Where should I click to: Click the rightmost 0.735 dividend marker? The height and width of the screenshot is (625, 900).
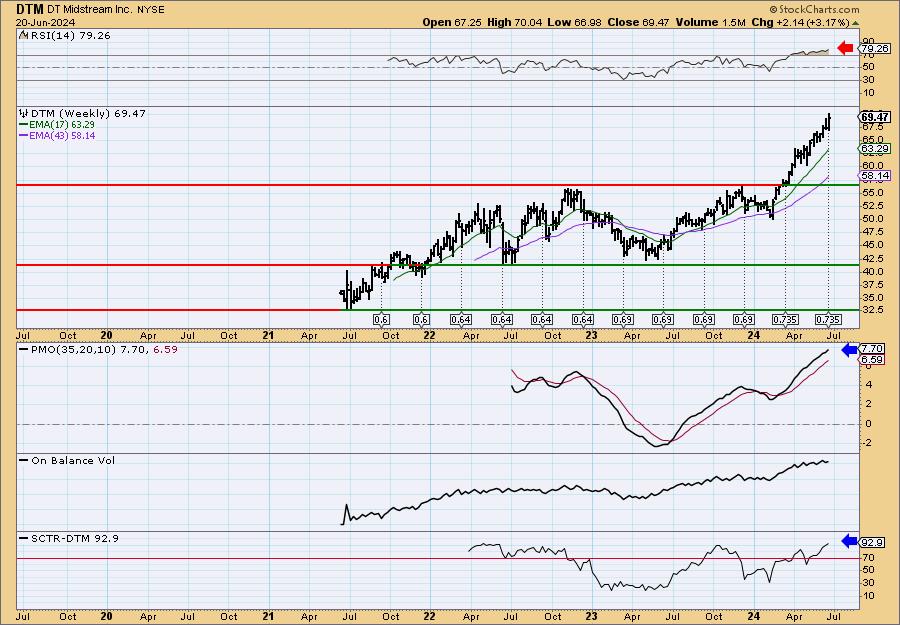pos(828,320)
